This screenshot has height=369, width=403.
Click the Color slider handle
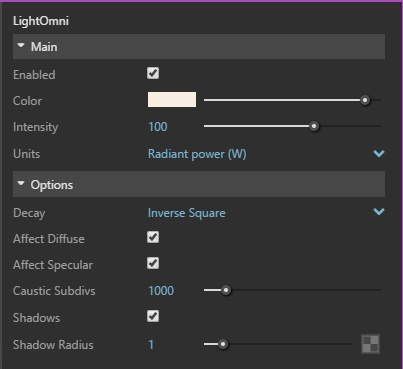pos(365,100)
